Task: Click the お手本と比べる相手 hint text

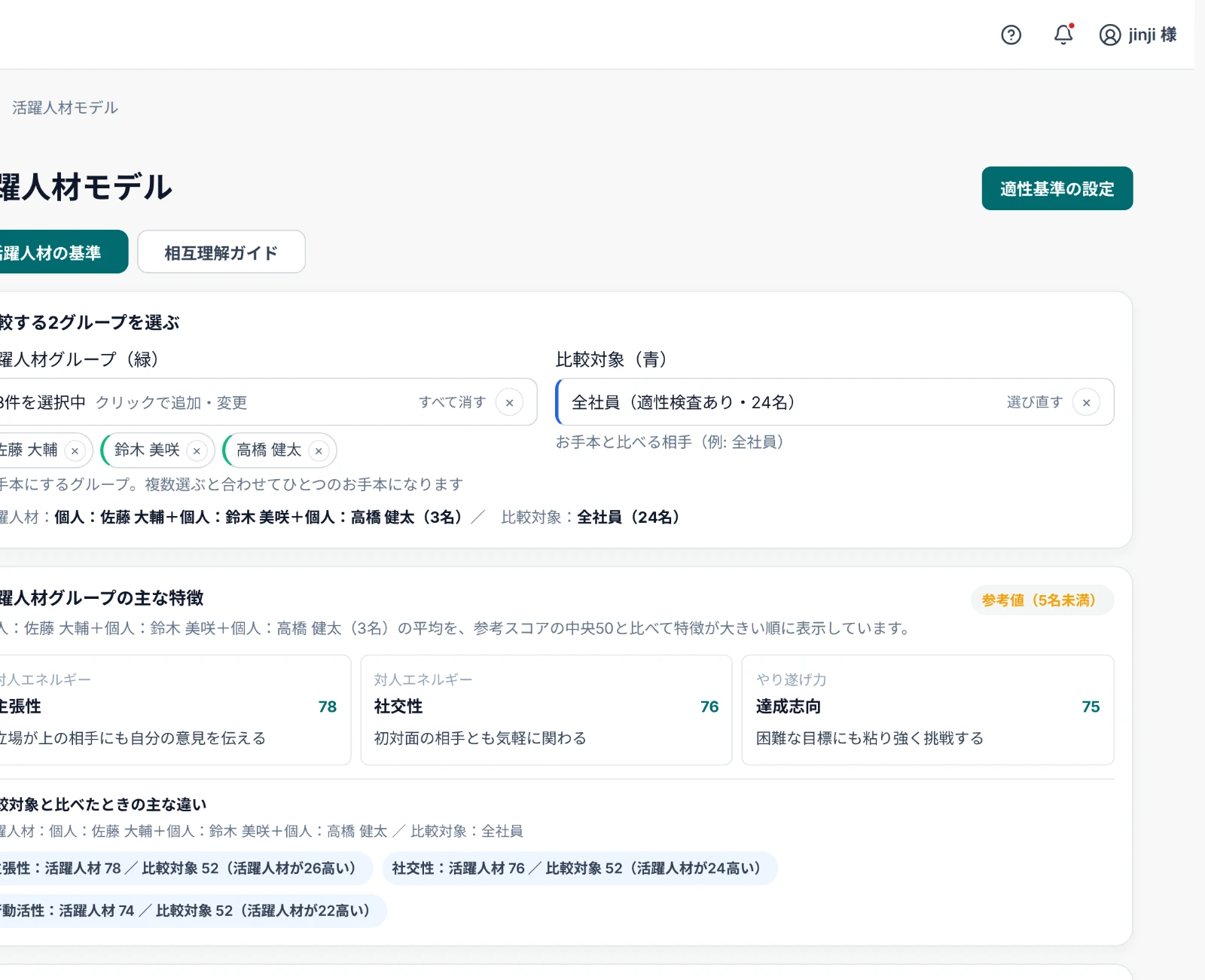Action: point(670,442)
